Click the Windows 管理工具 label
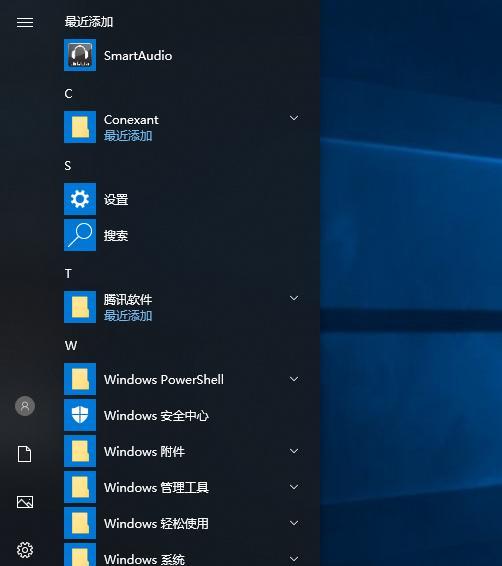 pyautogui.click(x=156, y=488)
